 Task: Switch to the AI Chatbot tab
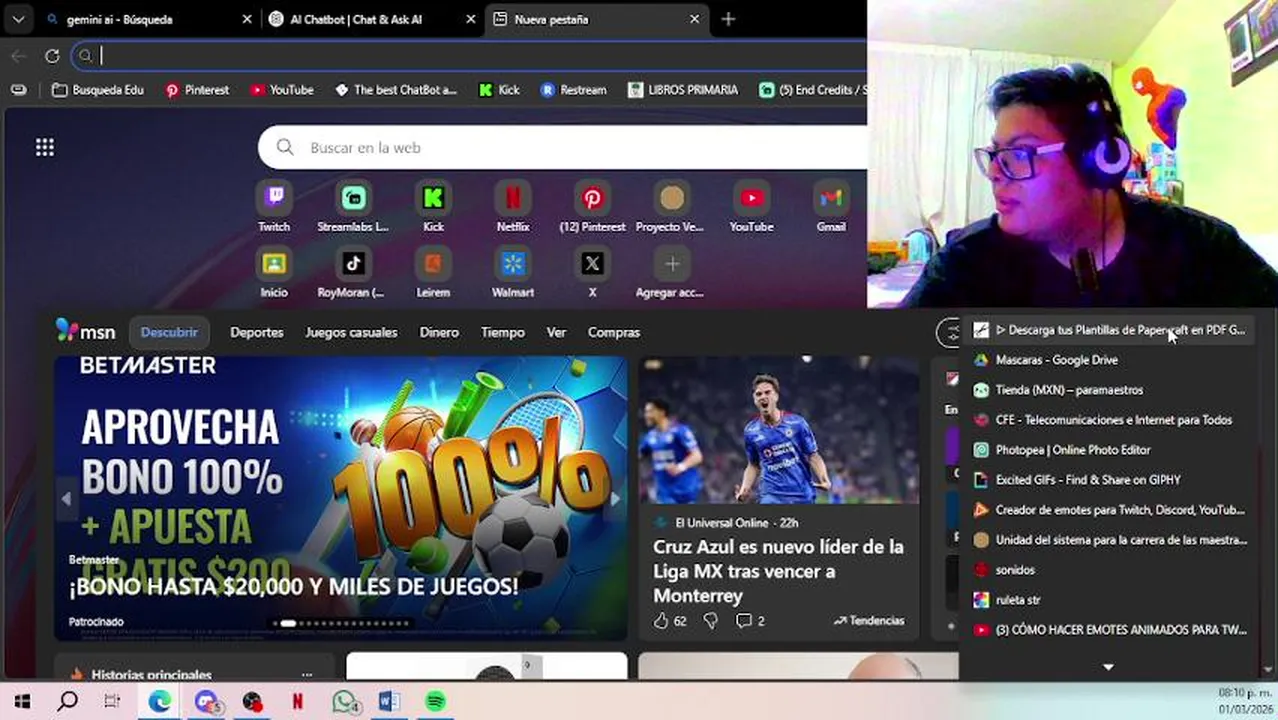tap(371, 19)
